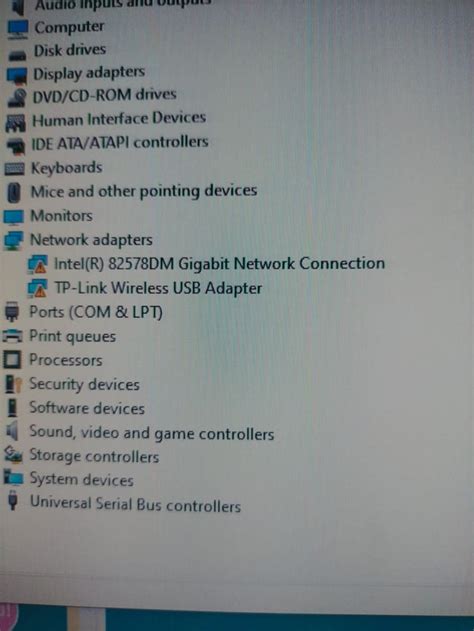This screenshot has height=631, width=474.
Task: Click the Sound, video and game controllers speaker icon
Action: [x=12, y=431]
